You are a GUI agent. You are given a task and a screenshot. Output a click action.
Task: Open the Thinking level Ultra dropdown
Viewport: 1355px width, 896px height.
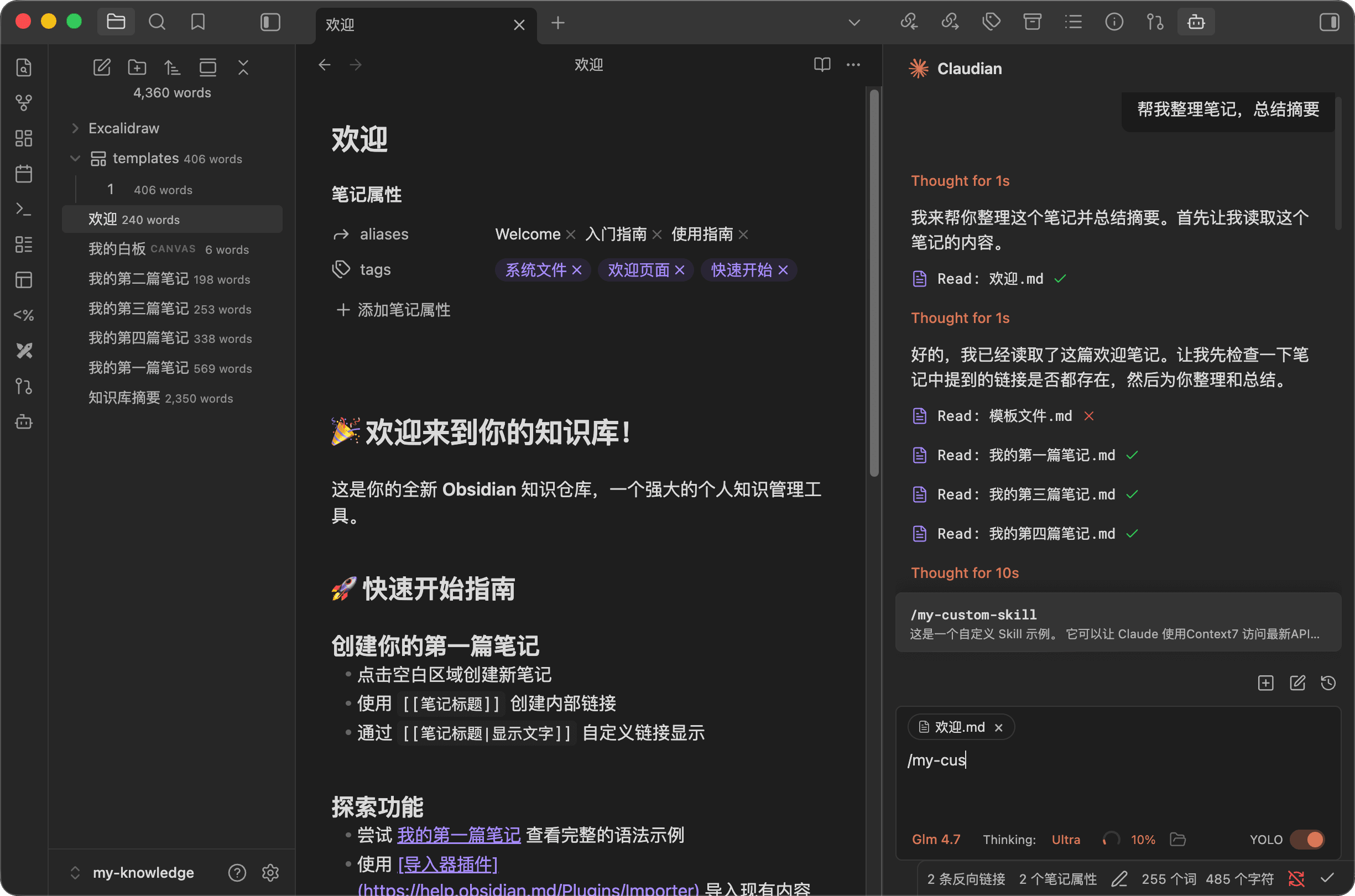(1066, 839)
